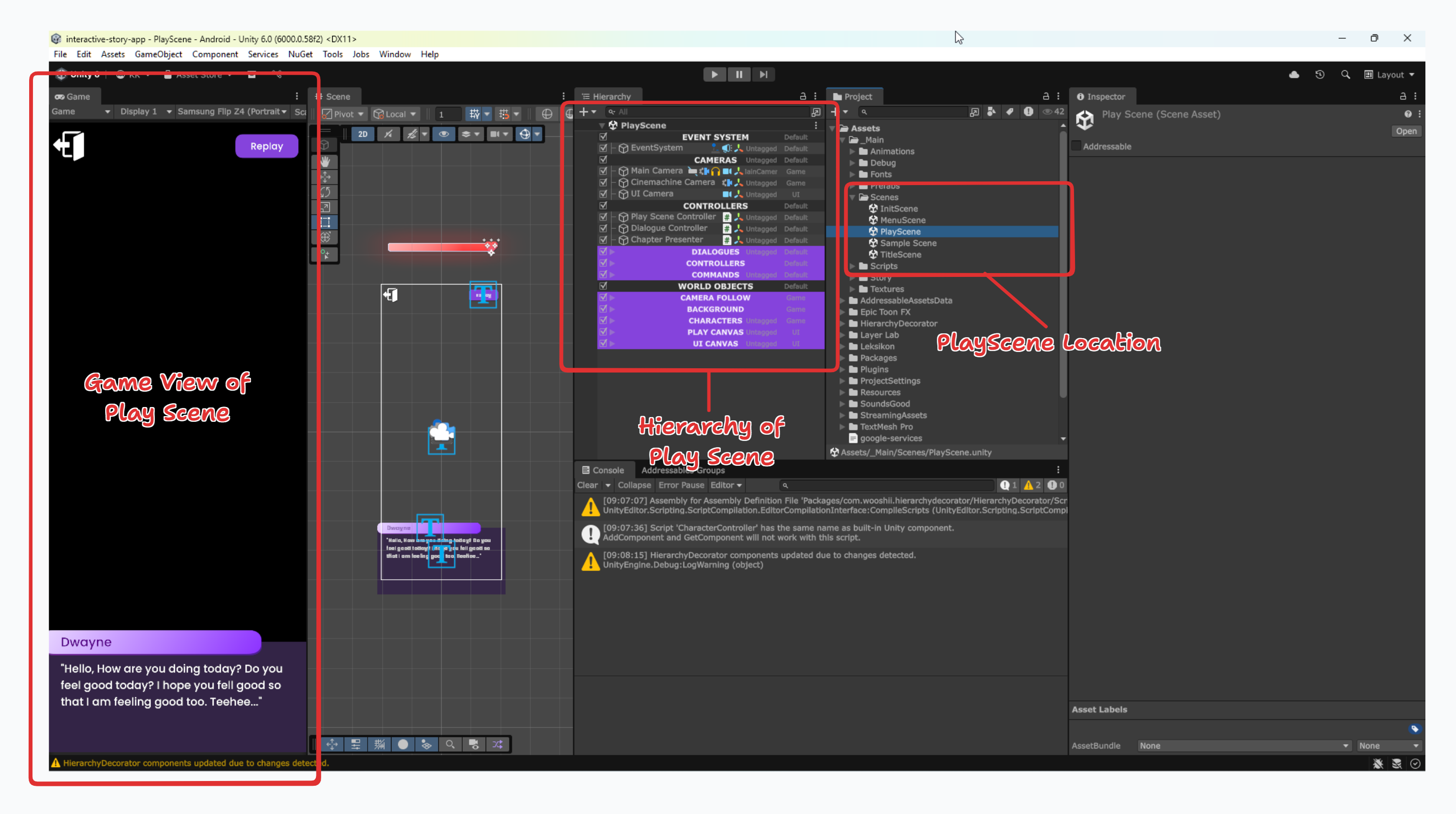Click the global search magnifier icon
The image size is (1456, 814).
1345,75
